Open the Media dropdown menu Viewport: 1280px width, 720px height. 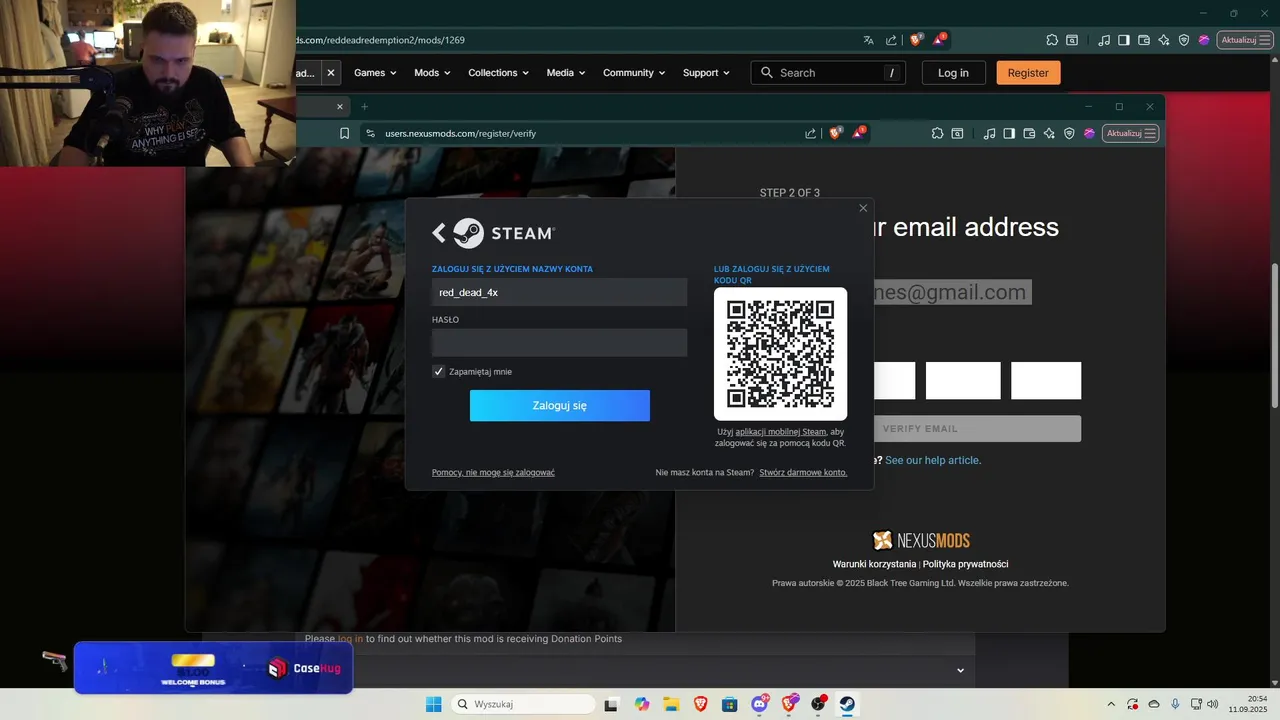point(565,73)
